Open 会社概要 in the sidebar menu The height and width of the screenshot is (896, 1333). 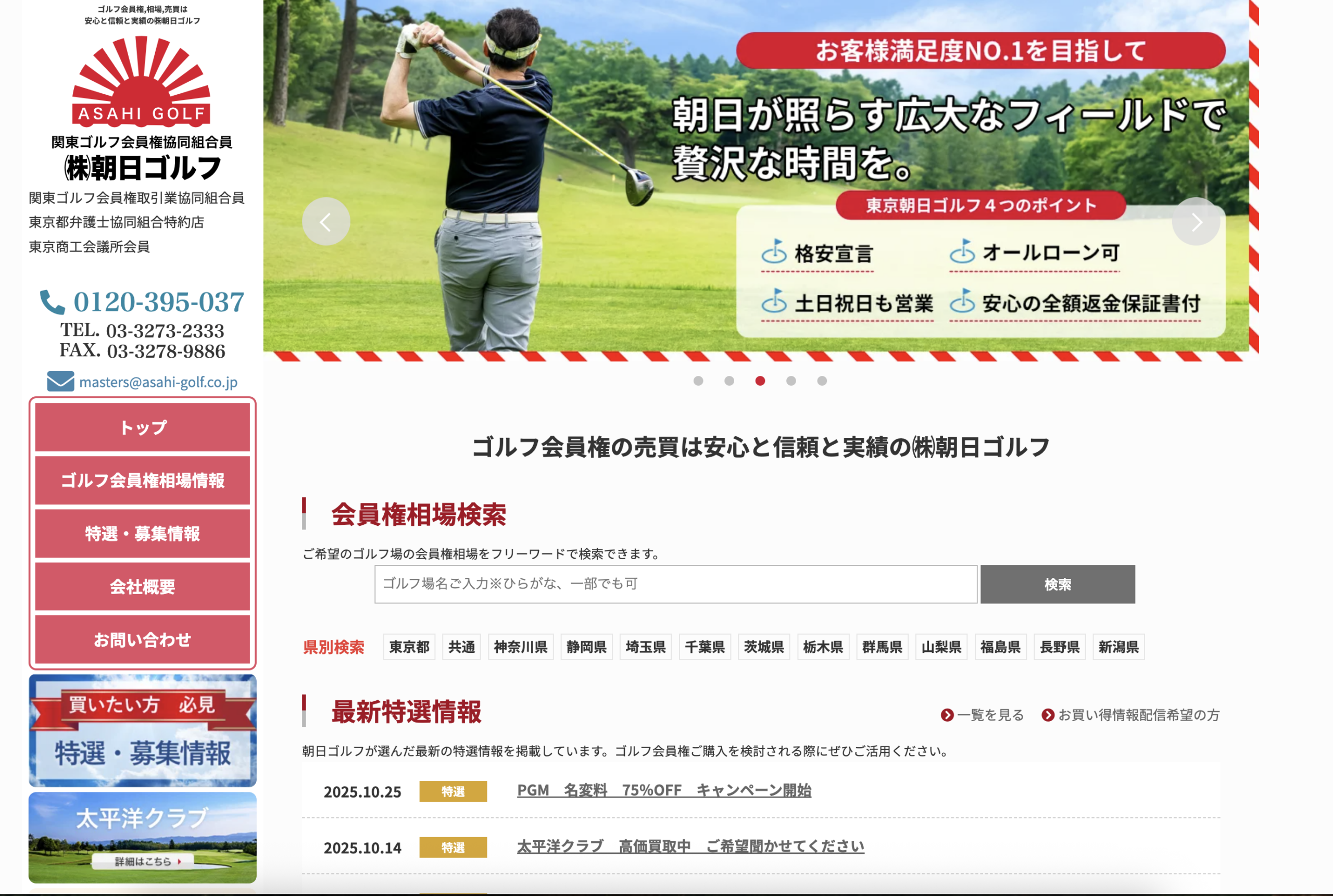click(142, 586)
